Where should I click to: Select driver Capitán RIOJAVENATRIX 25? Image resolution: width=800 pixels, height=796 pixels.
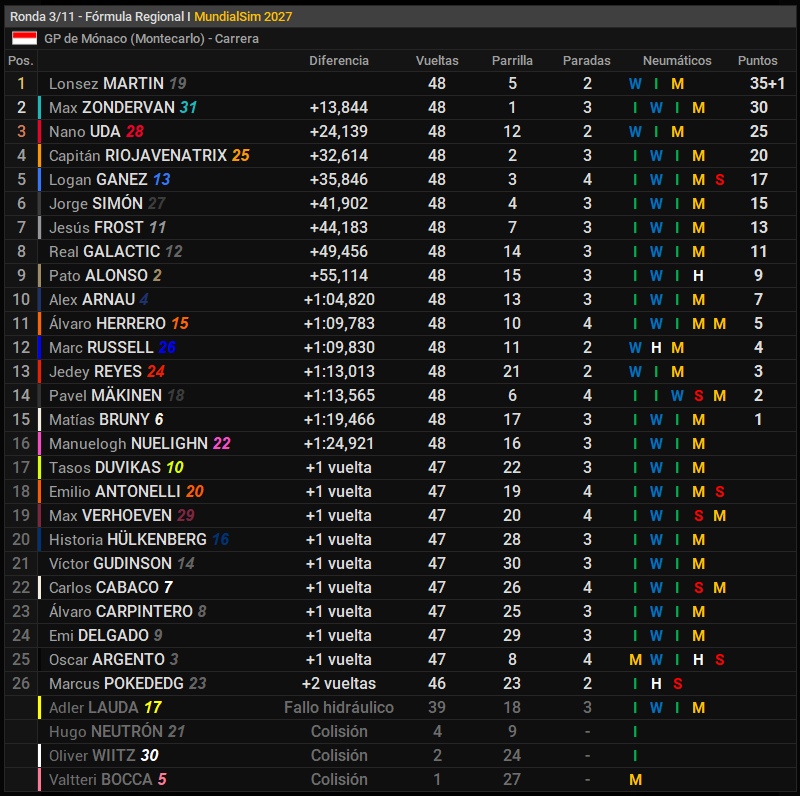[x=149, y=156]
